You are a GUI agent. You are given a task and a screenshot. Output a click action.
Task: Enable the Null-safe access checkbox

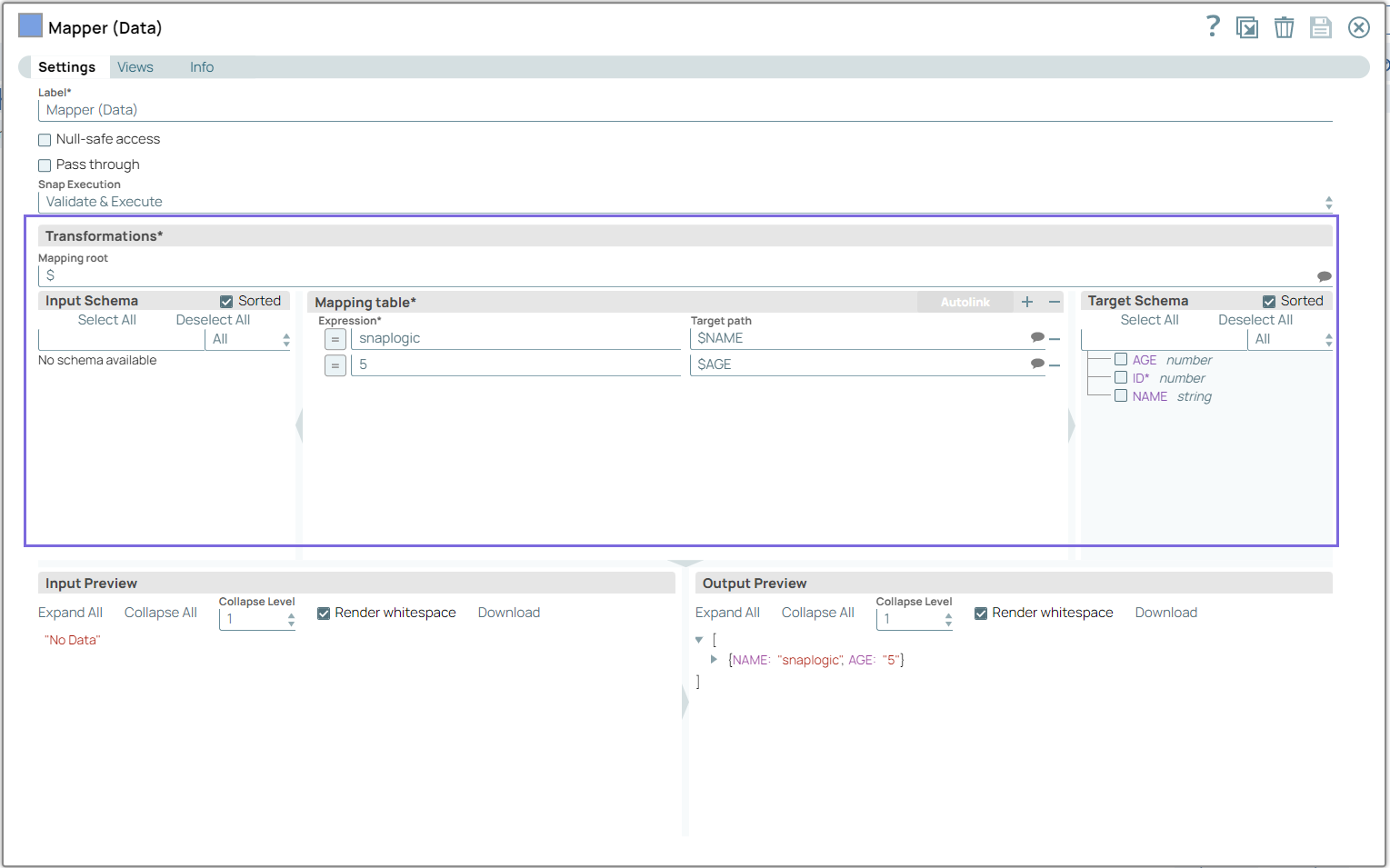[45, 140]
